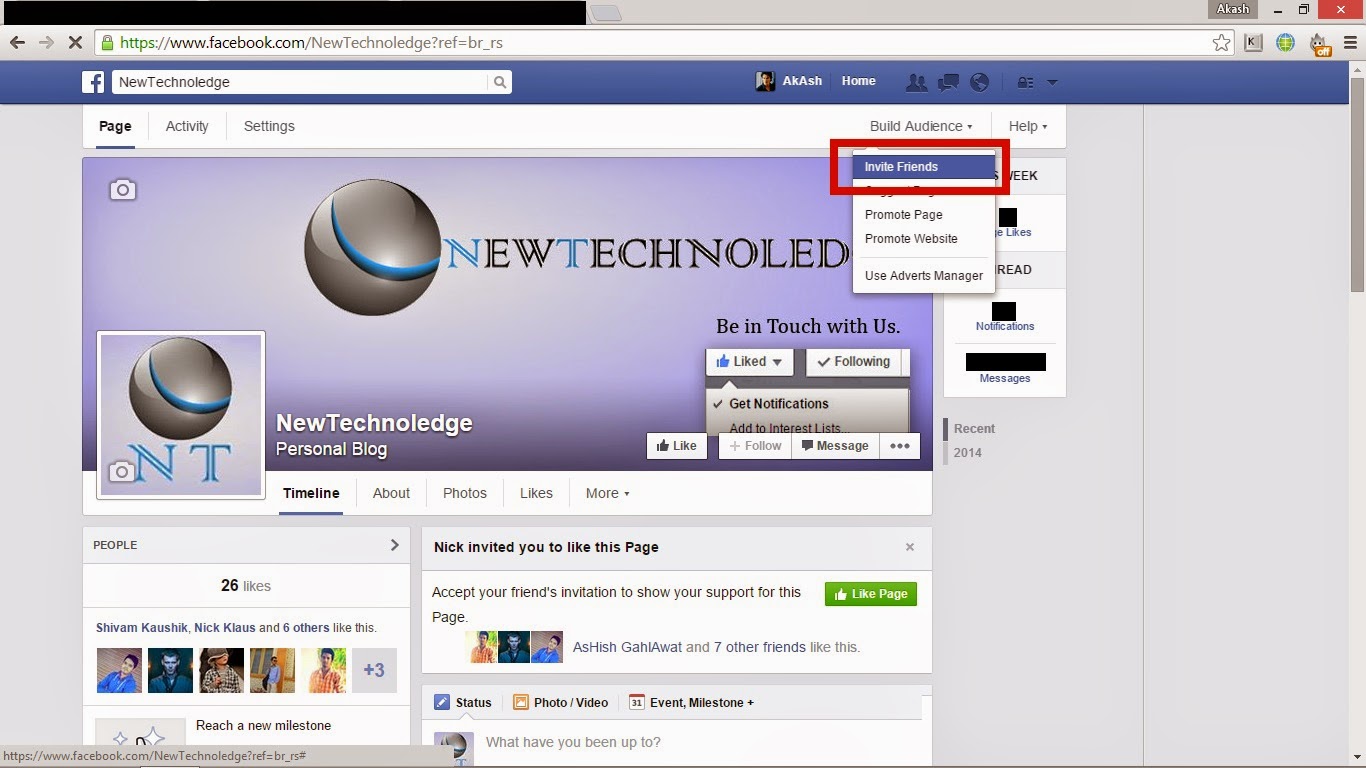The height and width of the screenshot is (768, 1366).
Task: Open the Timeline tab
Action: click(x=311, y=493)
